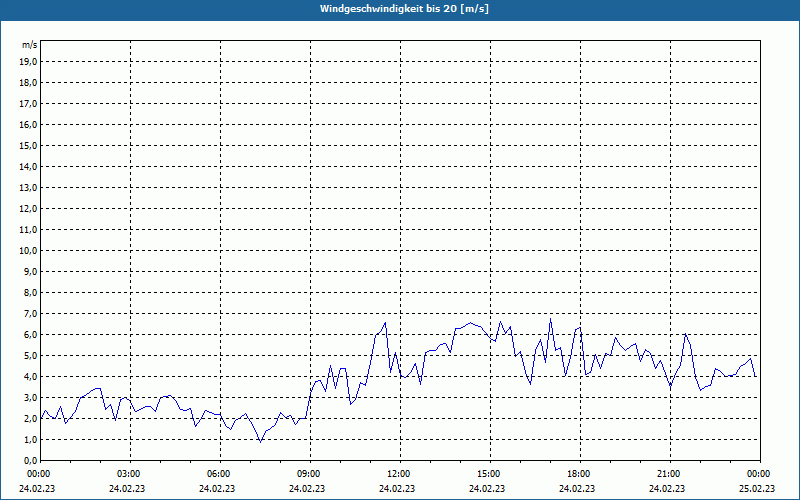Viewport: 800px width, 500px height.
Task: Click the chart title "Windgeschwindigkeit bis 20 [m/s]"
Action: (404, 9)
